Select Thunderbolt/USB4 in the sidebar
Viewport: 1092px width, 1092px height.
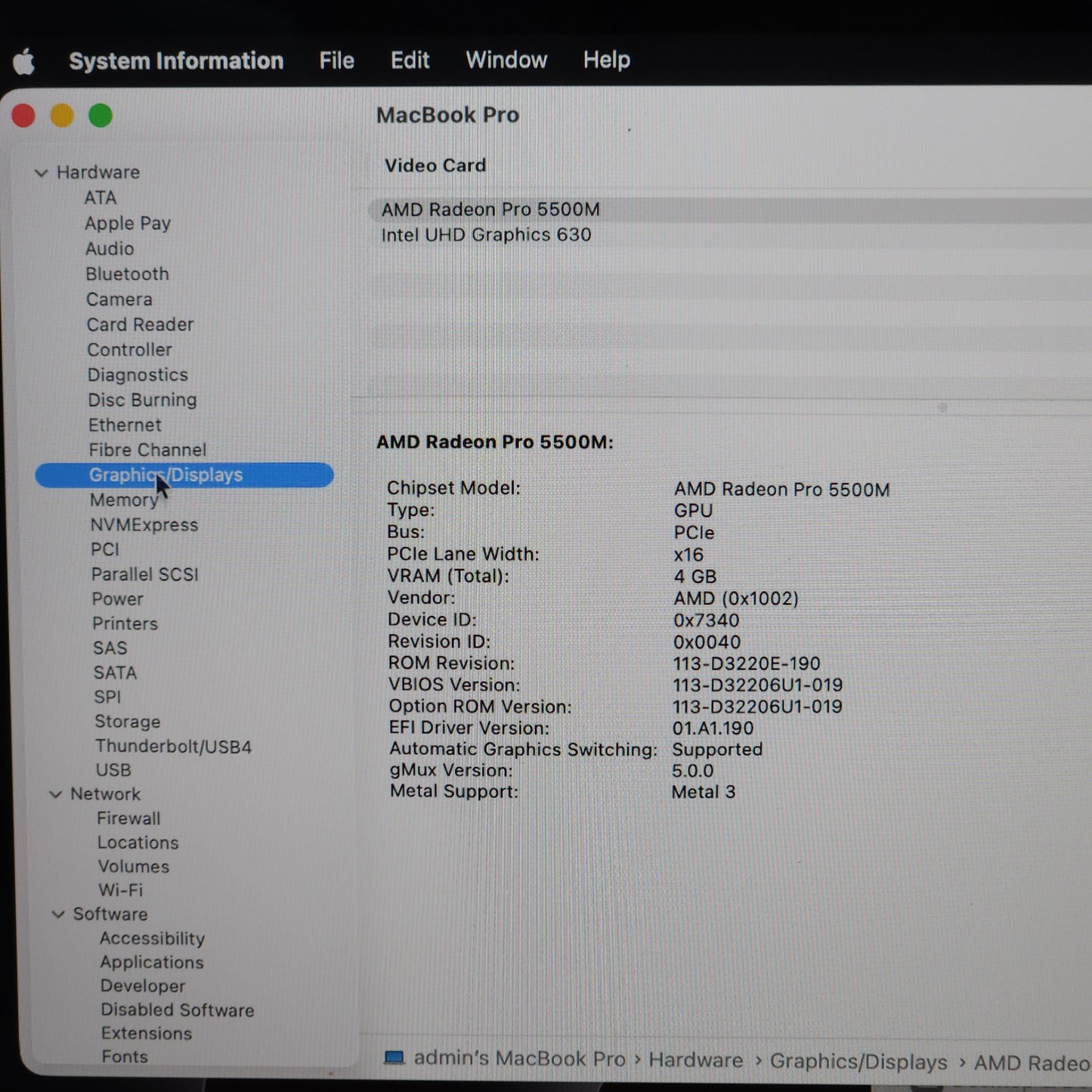173,747
